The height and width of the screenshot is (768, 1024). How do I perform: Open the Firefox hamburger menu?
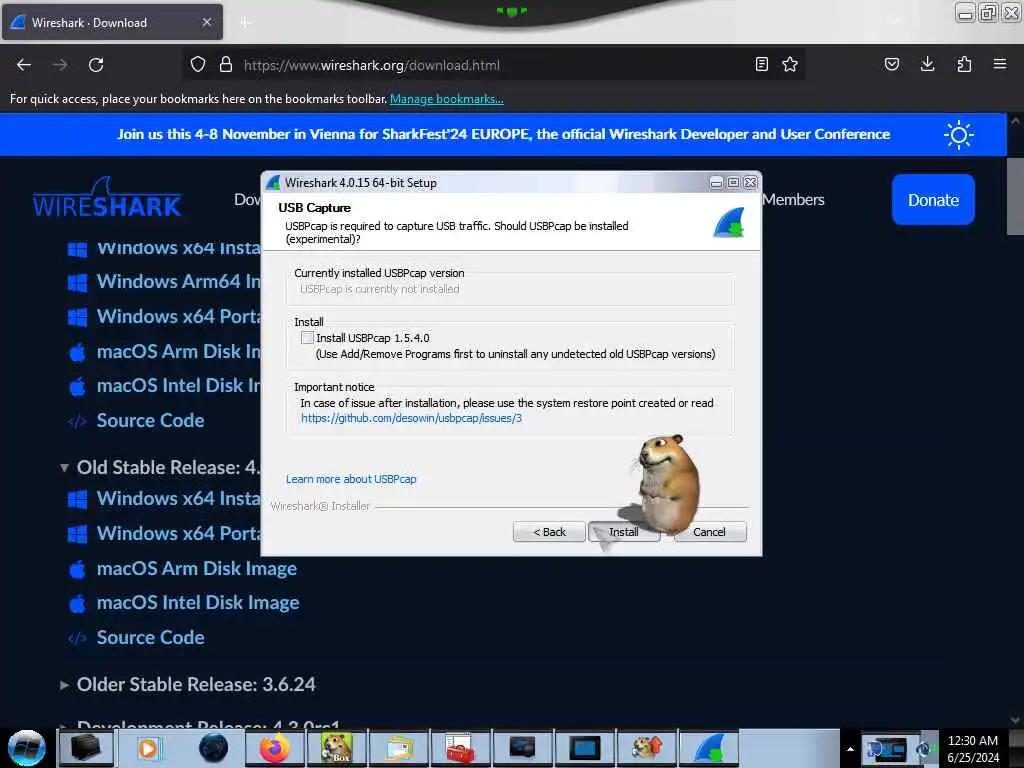pos(1000,64)
